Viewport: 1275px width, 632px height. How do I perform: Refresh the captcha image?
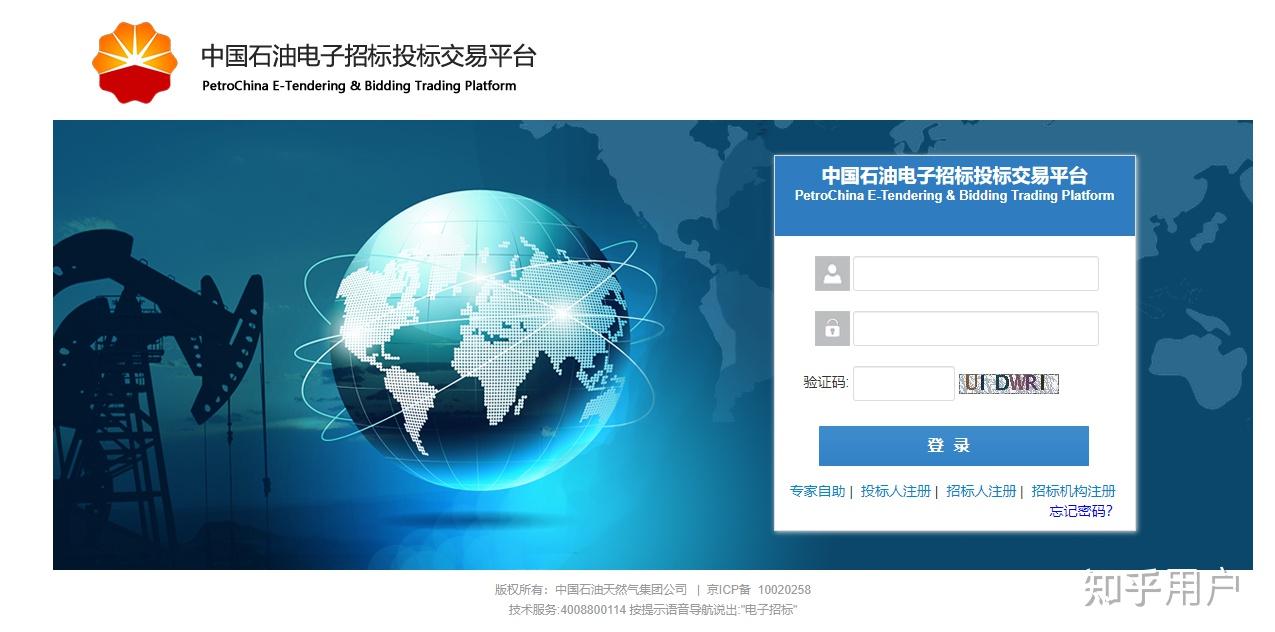1008,383
